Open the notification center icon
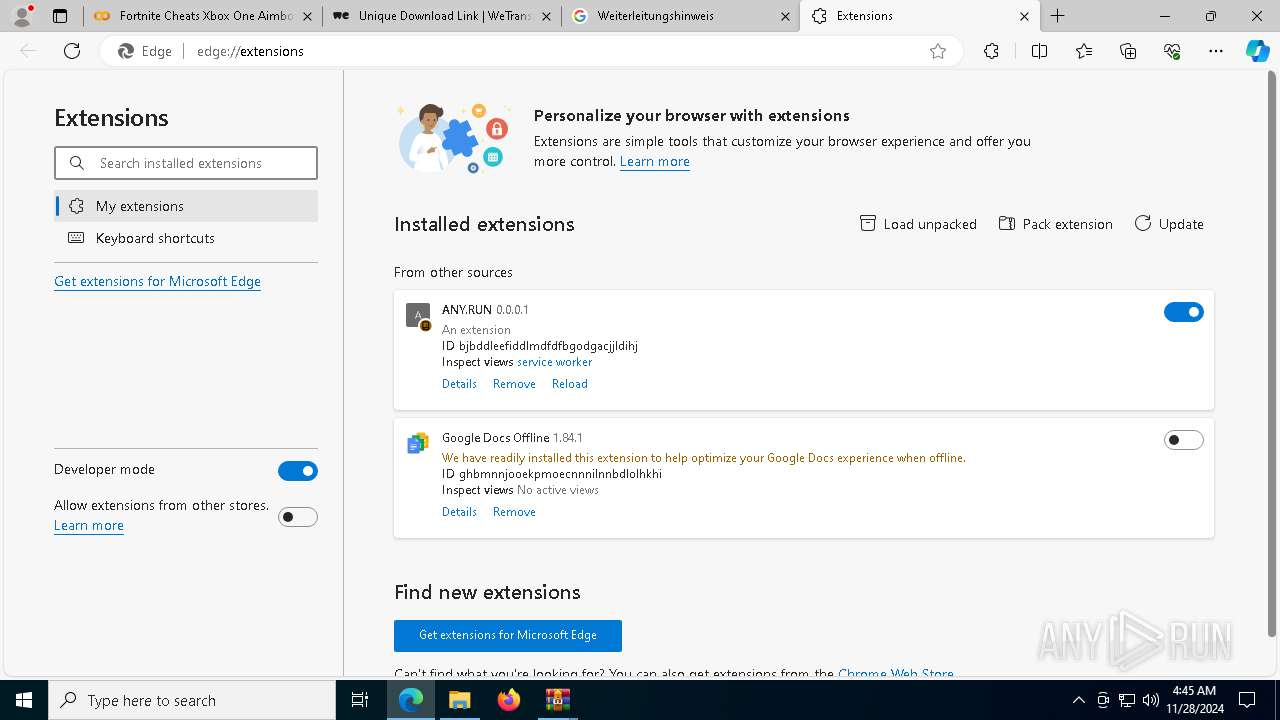 click(x=1247, y=700)
